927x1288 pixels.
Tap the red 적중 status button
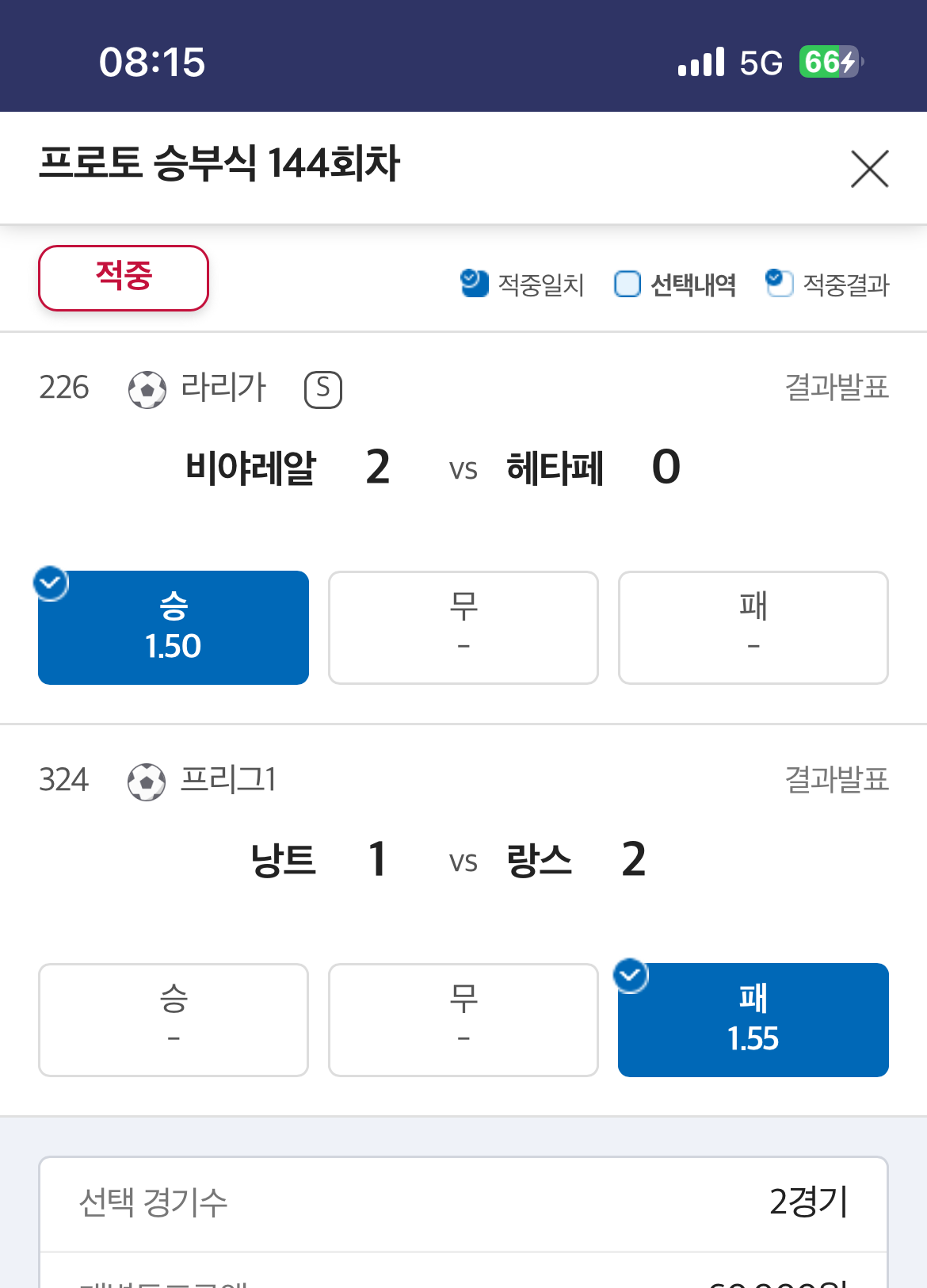coord(124,277)
